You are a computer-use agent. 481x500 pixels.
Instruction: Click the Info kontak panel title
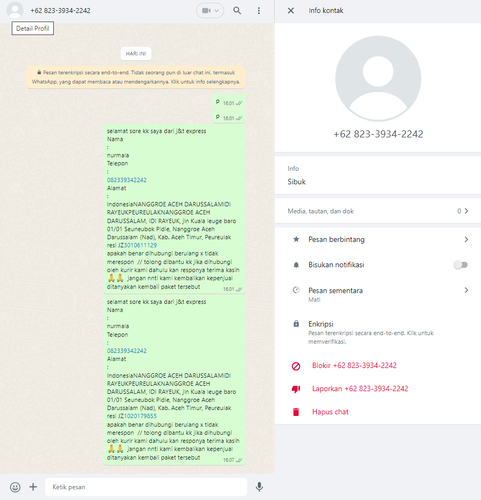tap(326, 11)
